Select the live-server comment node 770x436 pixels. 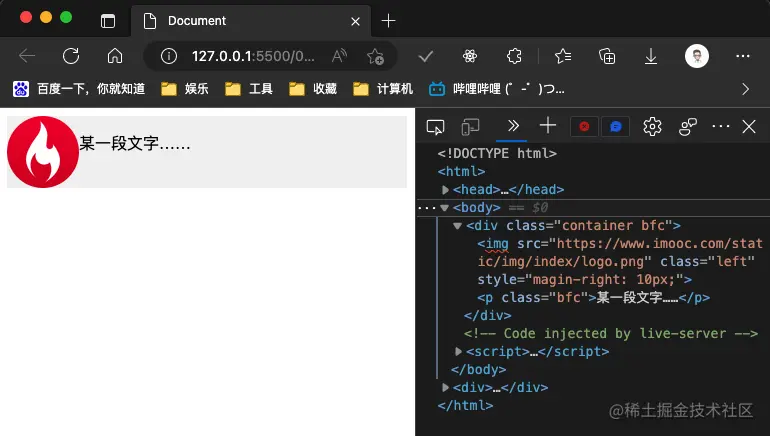tap(611, 333)
